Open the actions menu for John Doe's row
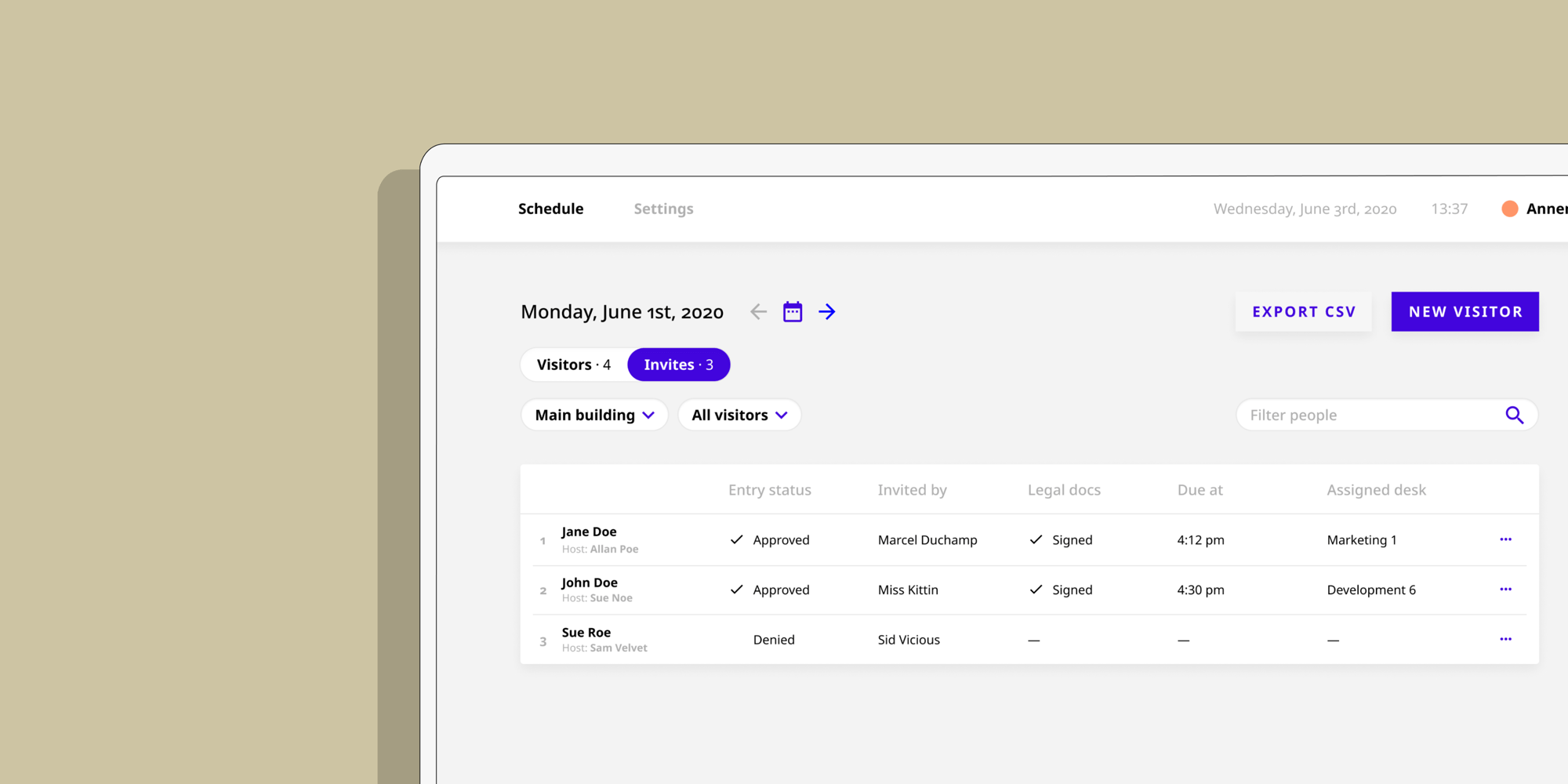 (1505, 589)
